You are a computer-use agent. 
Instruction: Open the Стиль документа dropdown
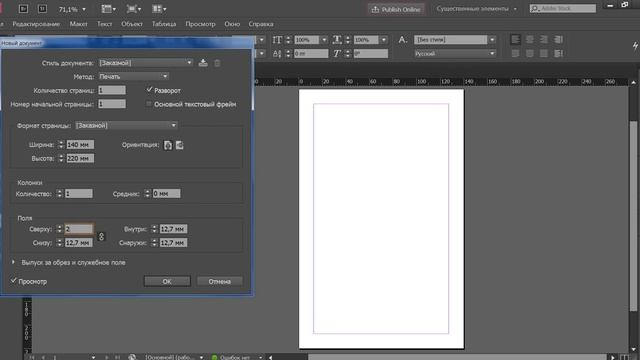click(145, 63)
